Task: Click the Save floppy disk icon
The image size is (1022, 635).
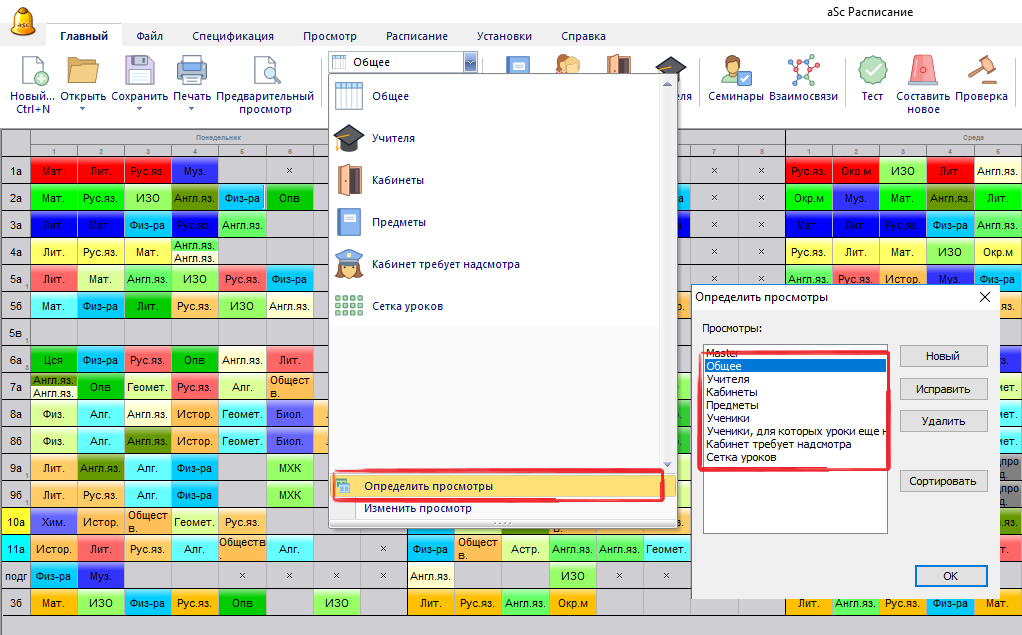Action: point(140,71)
